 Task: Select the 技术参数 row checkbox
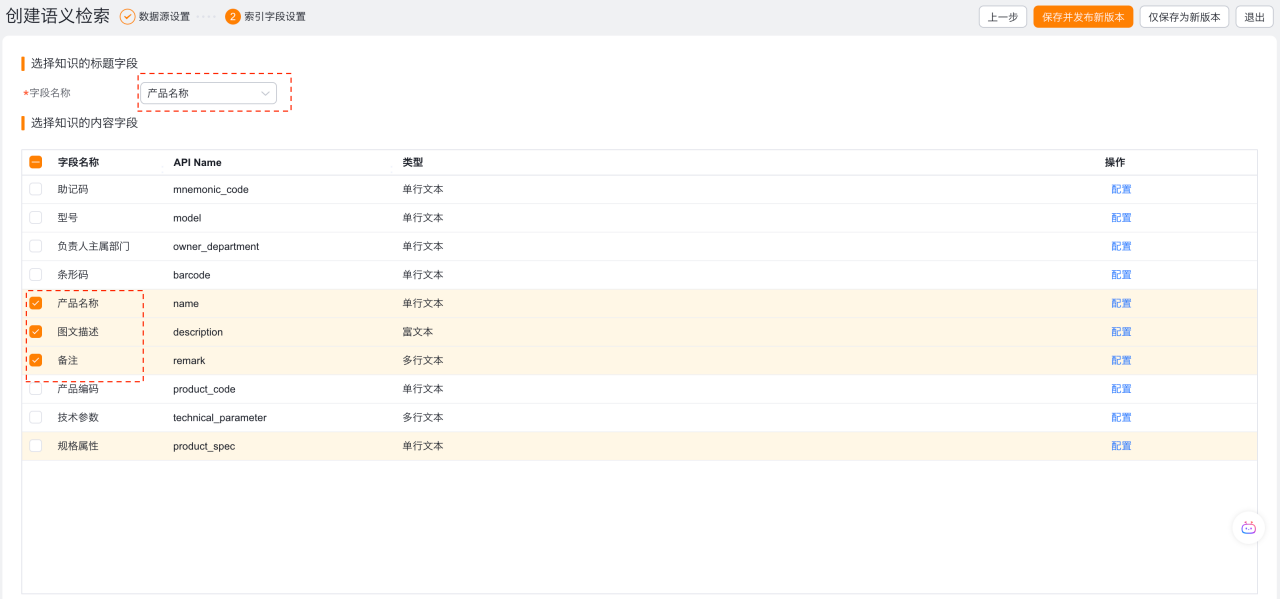[36, 417]
